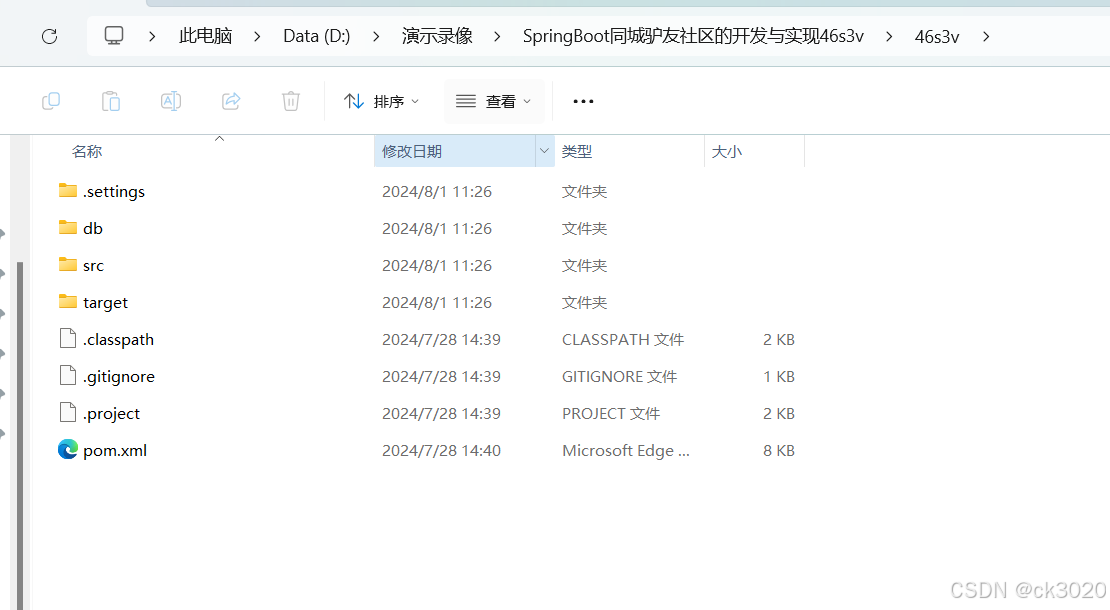The width and height of the screenshot is (1110, 610).
Task: Sort by the 修改日期 column header
Action: [412, 151]
